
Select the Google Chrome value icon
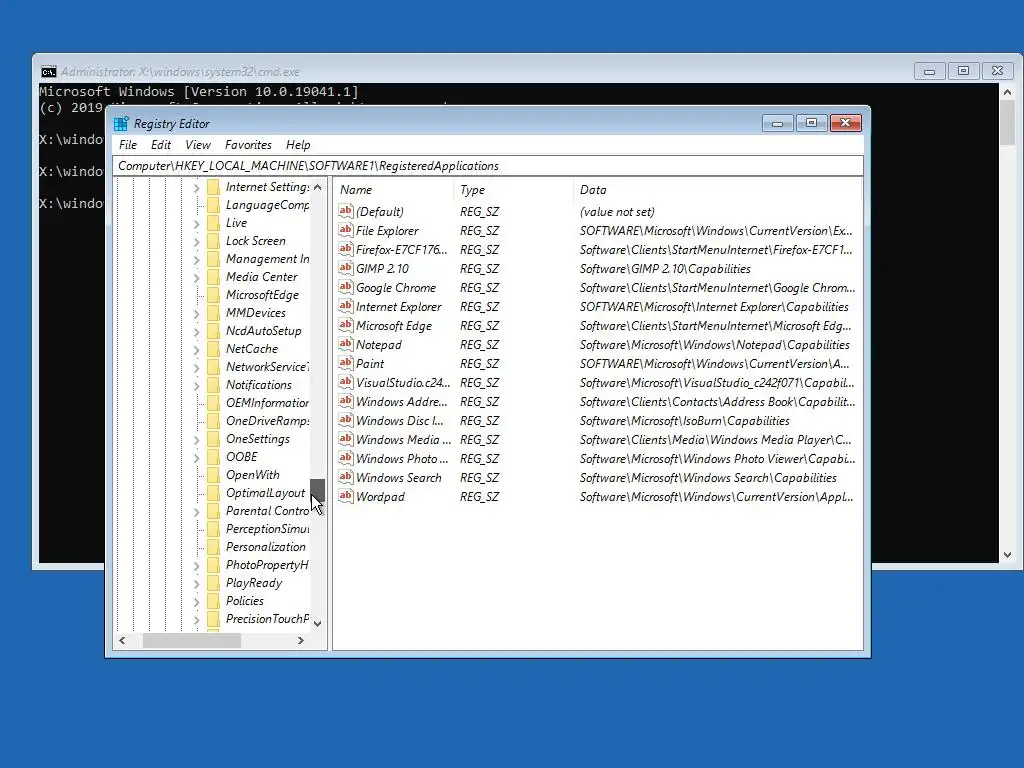coord(345,287)
